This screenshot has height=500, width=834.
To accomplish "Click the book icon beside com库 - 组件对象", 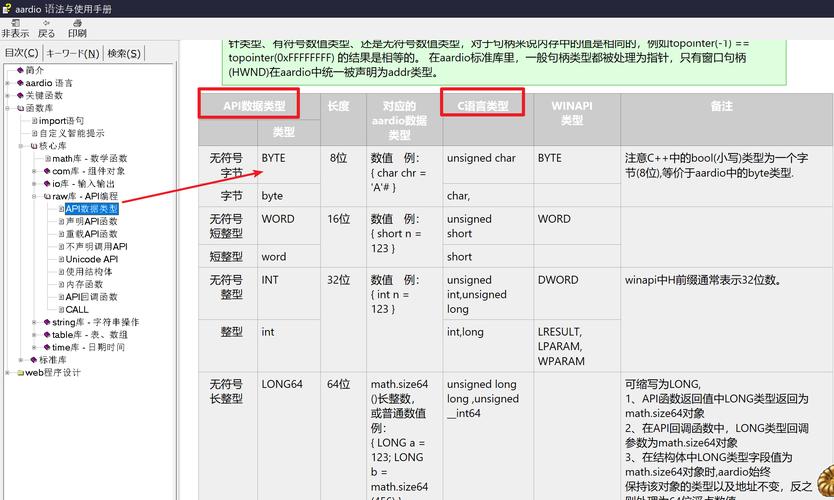I will point(47,171).
